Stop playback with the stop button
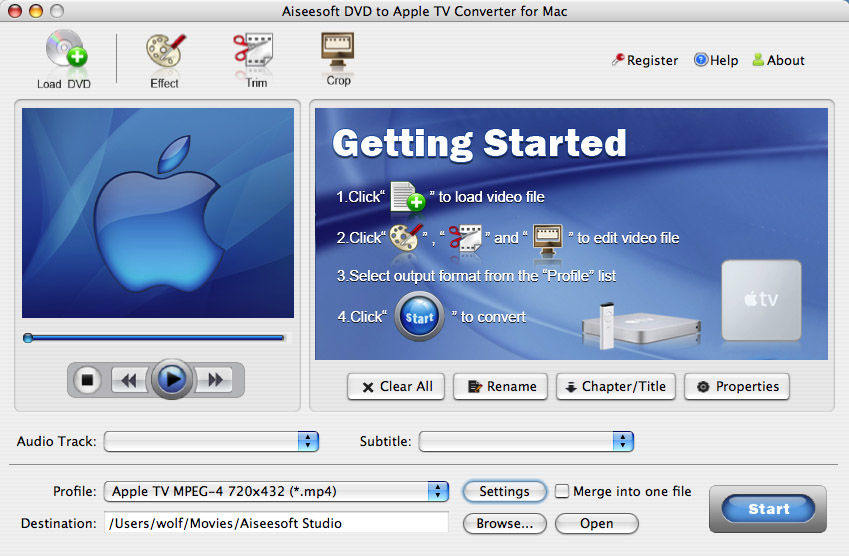Screen dimensions: 849x556 (x=87, y=380)
